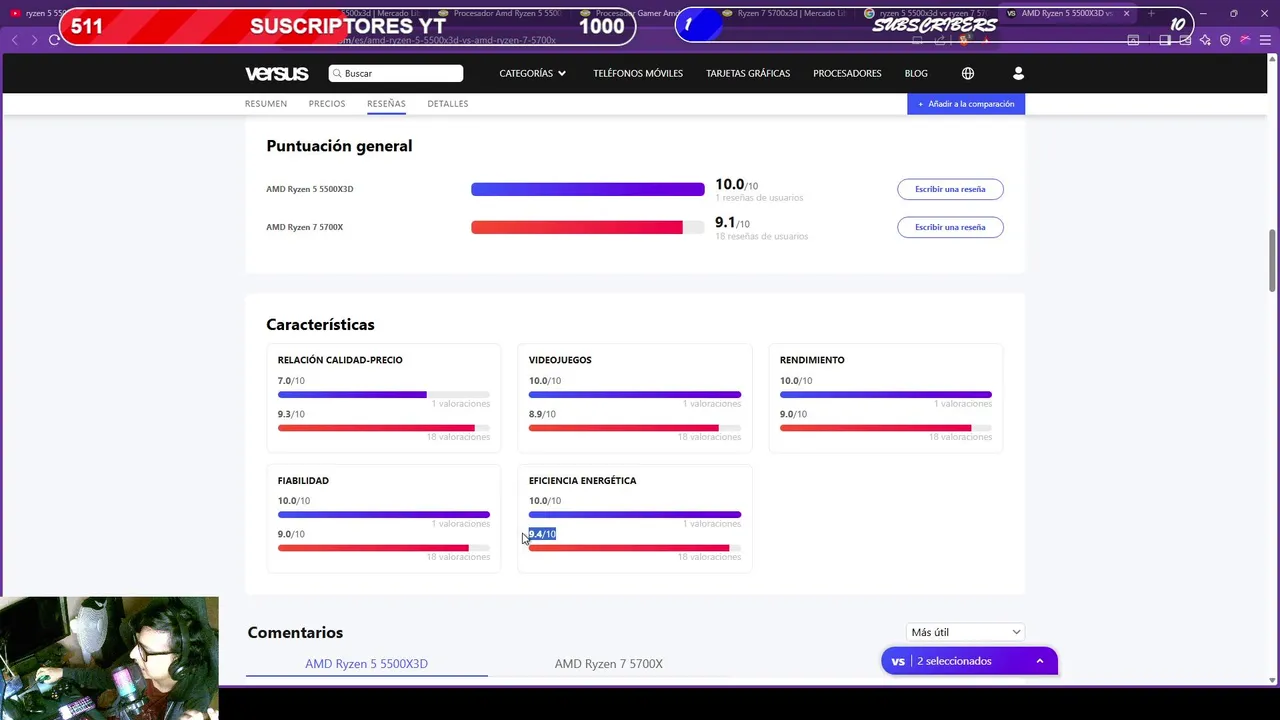Expand the CATEGORÍAS menu

[533, 73]
